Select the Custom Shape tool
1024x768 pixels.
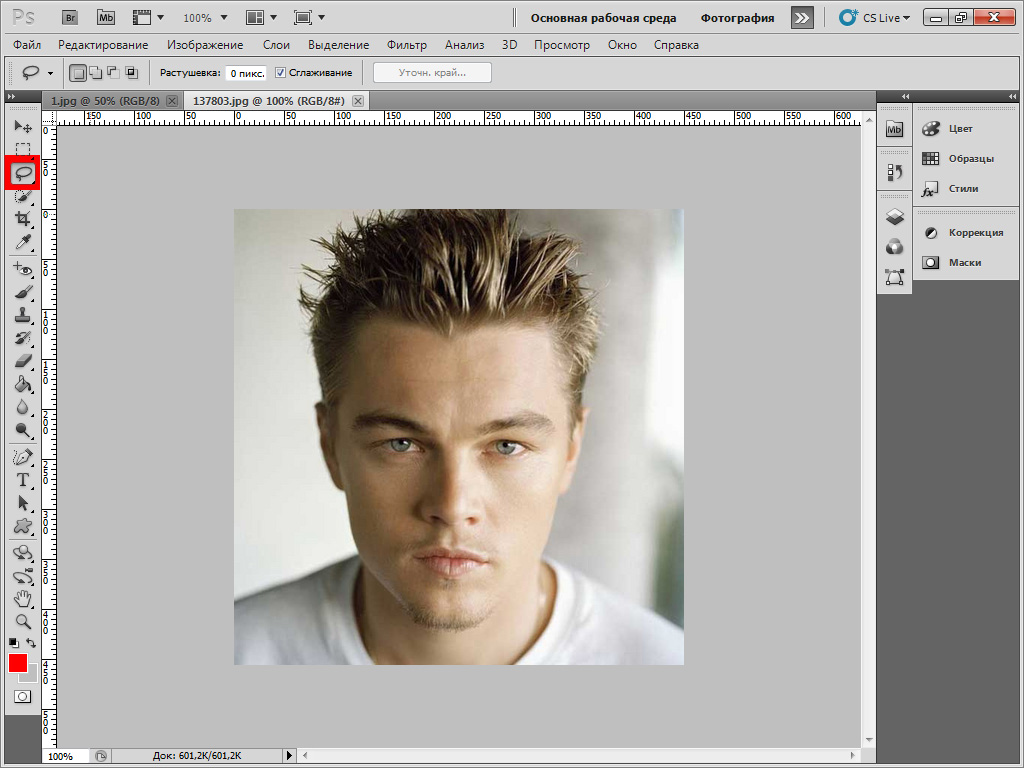23,526
